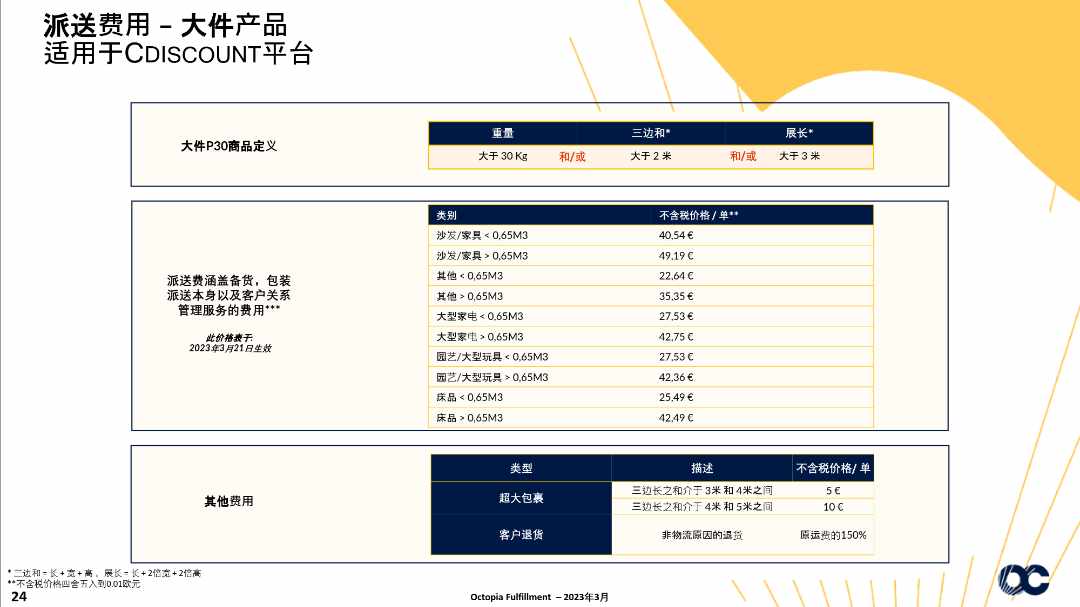The height and width of the screenshot is (607, 1080).
Task: Click the description 非物流原因的退货
Action: click(x=702, y=535)
